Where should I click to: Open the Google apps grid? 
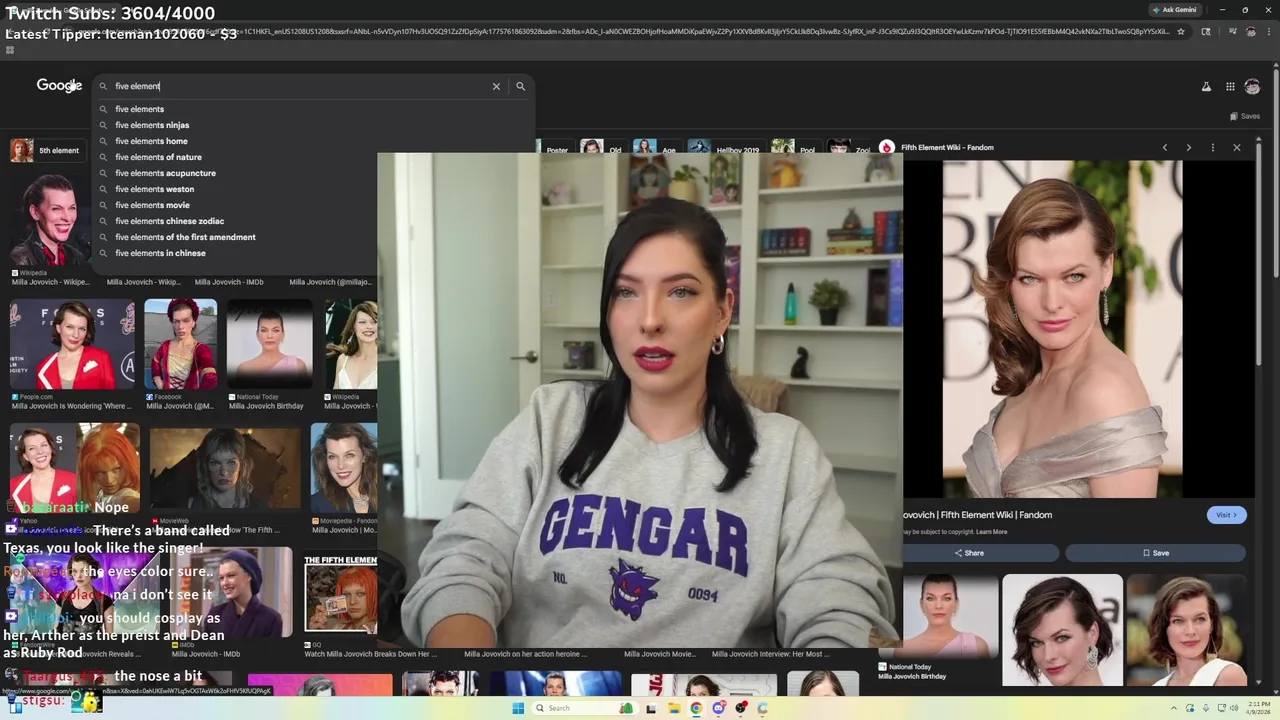(x=1230, y=87)
